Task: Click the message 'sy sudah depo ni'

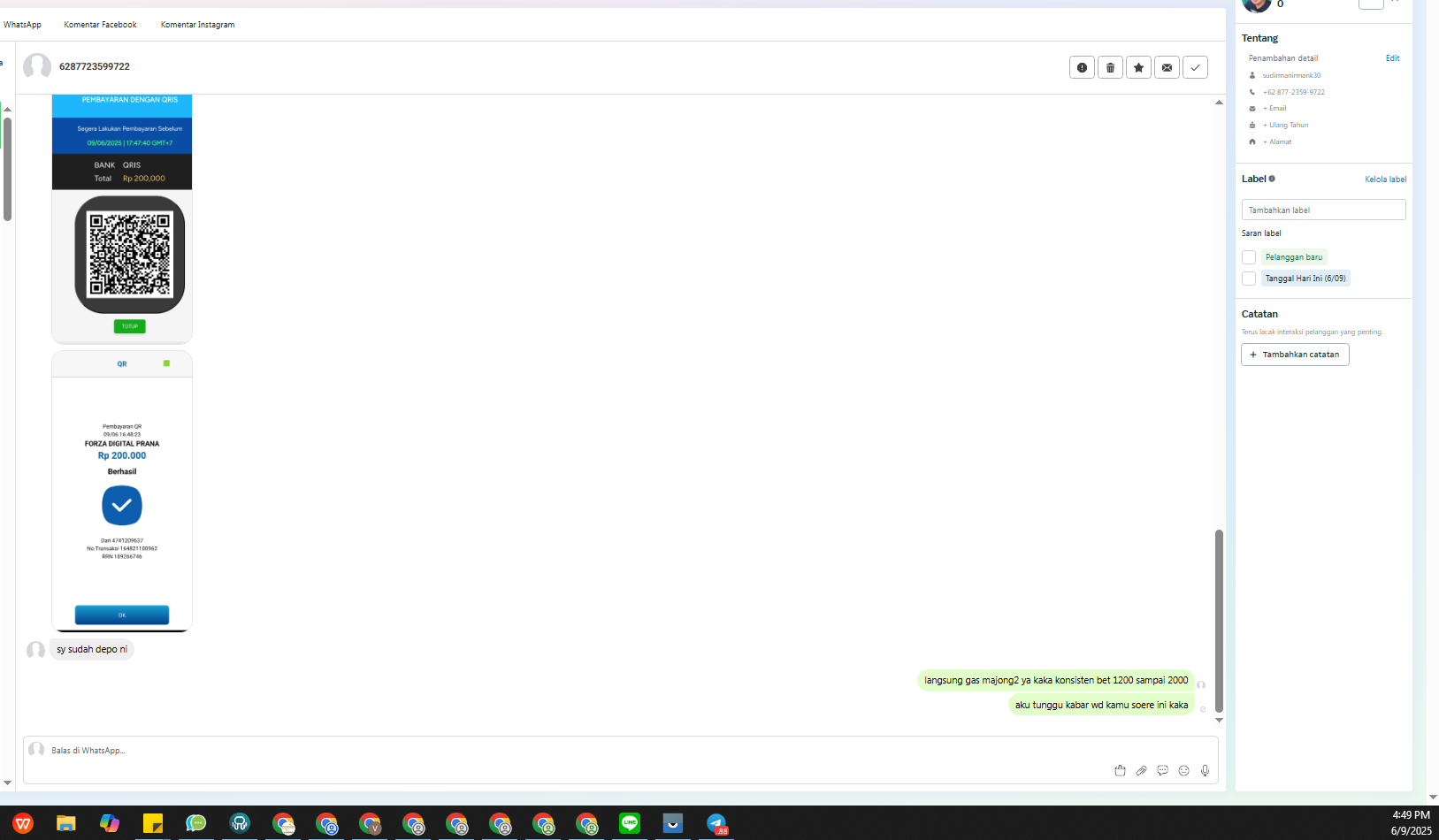Action: pos(92,649)
